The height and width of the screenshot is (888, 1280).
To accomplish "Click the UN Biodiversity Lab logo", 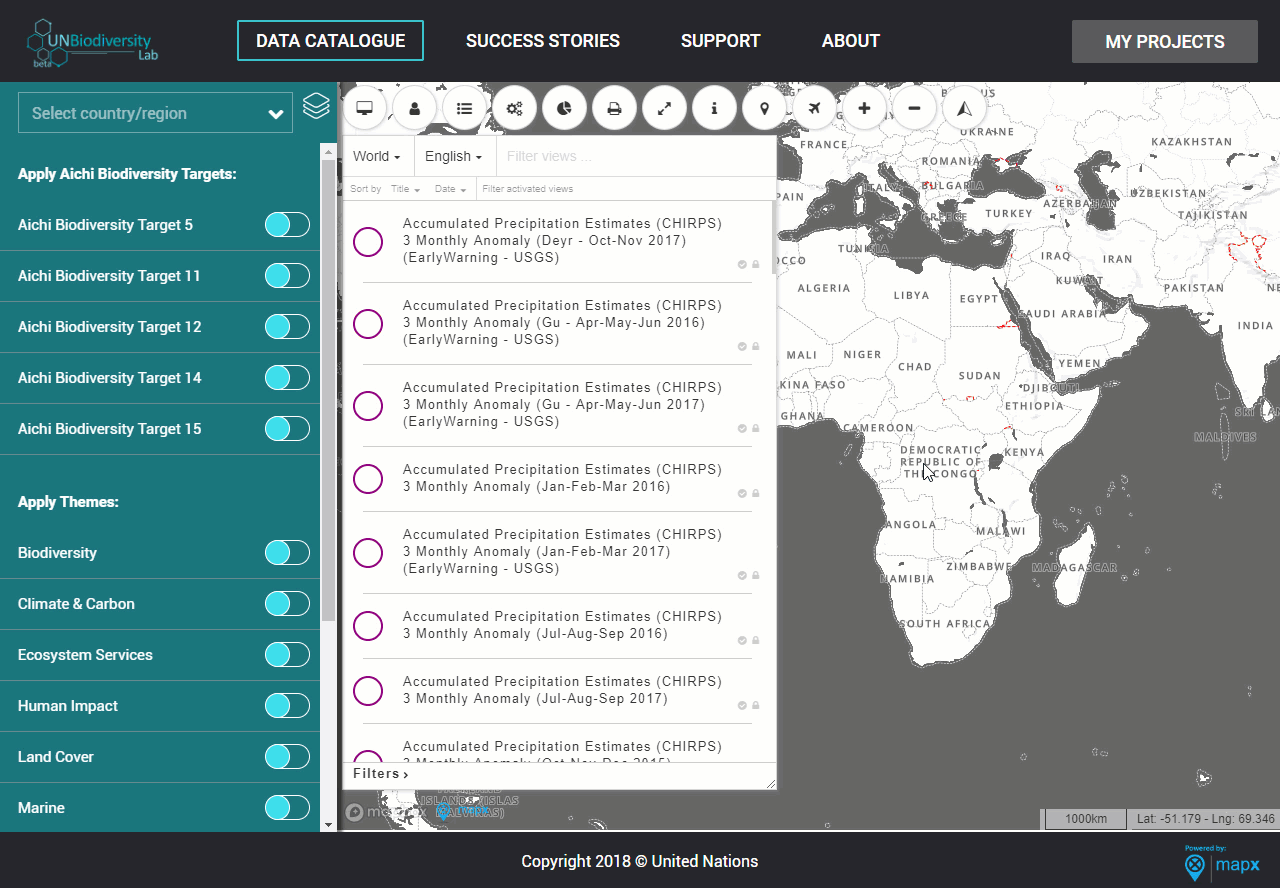I will pyautogui.click(x=91, y=42).
